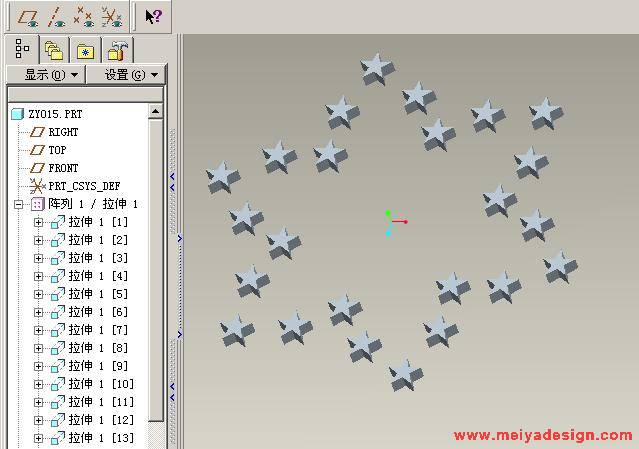Select 拉伸 1 [11] text
The image size is (639, 449).
tap(101, 402)
